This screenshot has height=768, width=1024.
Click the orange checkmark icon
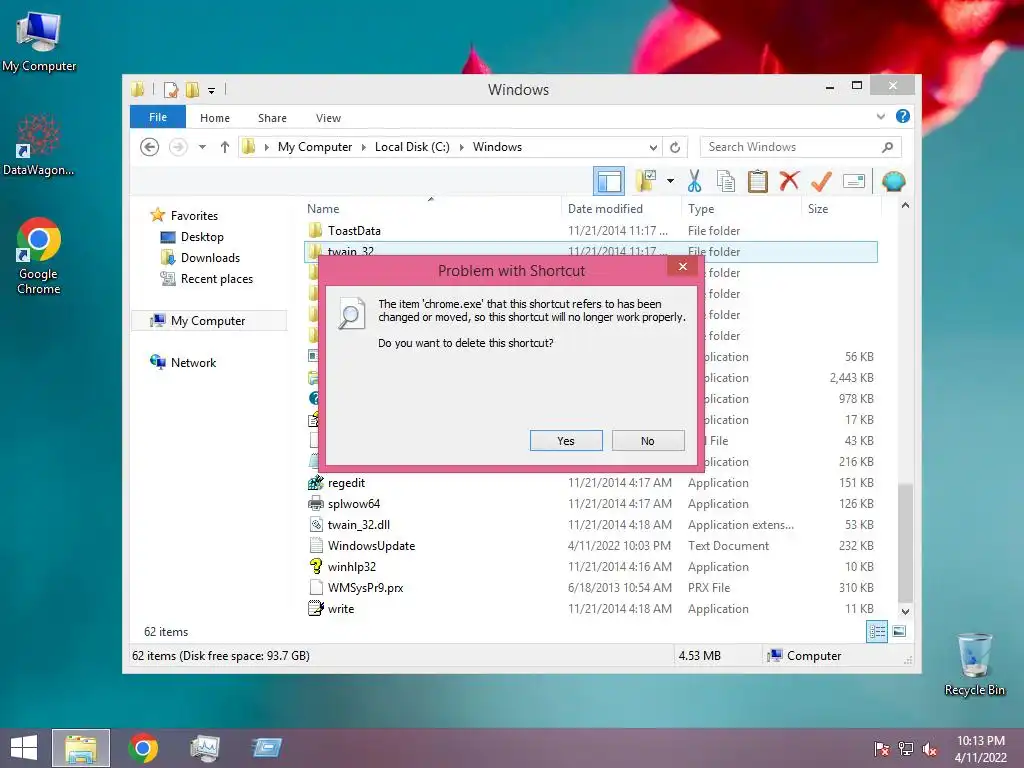822,181
